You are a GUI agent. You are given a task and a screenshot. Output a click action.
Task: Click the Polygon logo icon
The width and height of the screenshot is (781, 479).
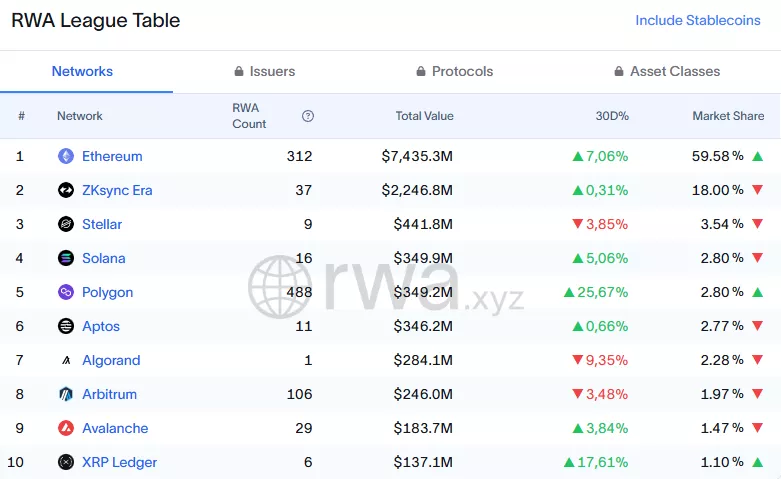tap(66, 292)
